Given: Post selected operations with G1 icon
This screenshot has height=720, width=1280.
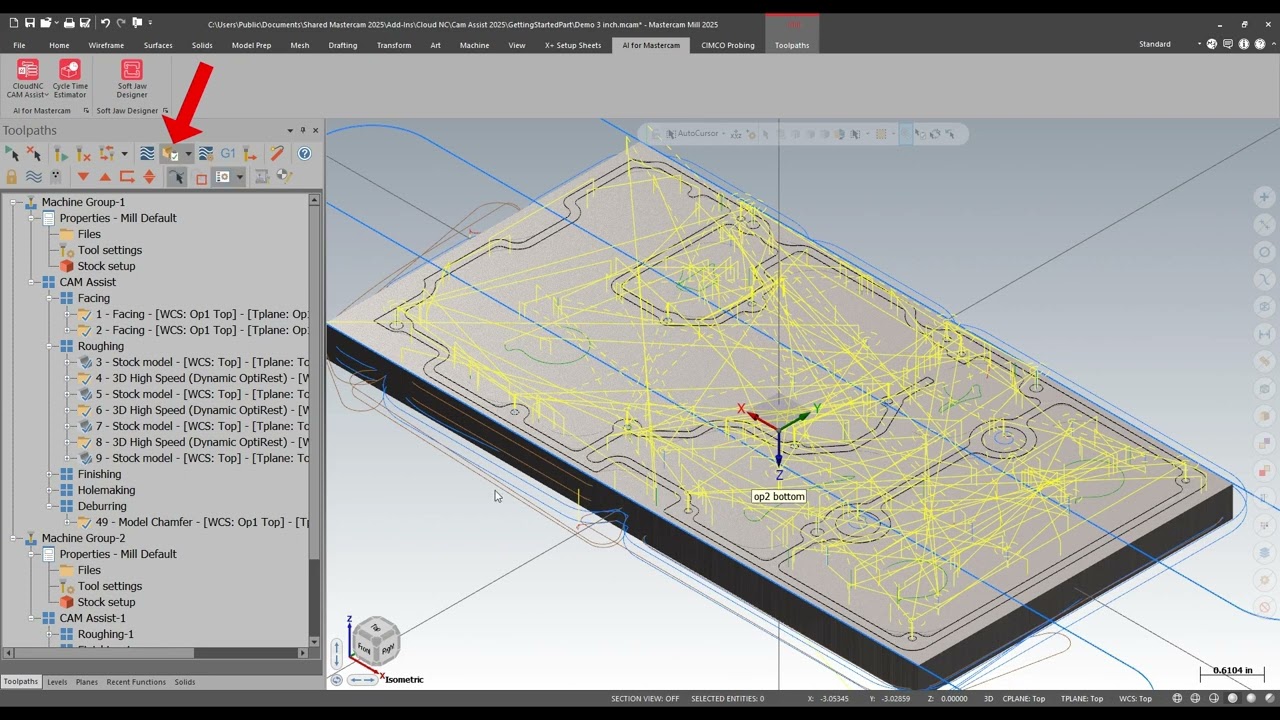Looking at the screenshot, I should [228, 153].
